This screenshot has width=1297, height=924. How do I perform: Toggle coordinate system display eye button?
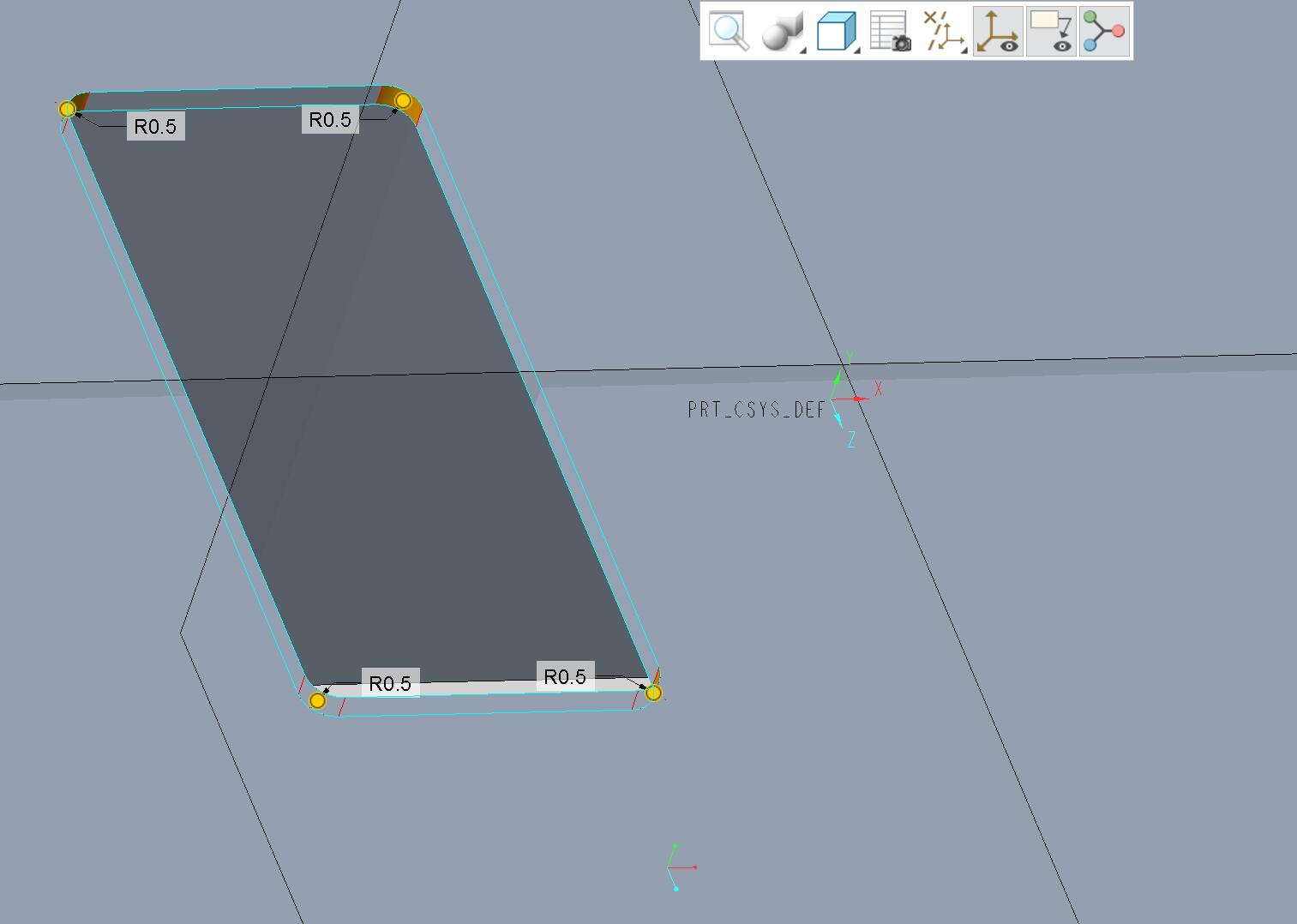pyautogui.click(x=998, y=32)
